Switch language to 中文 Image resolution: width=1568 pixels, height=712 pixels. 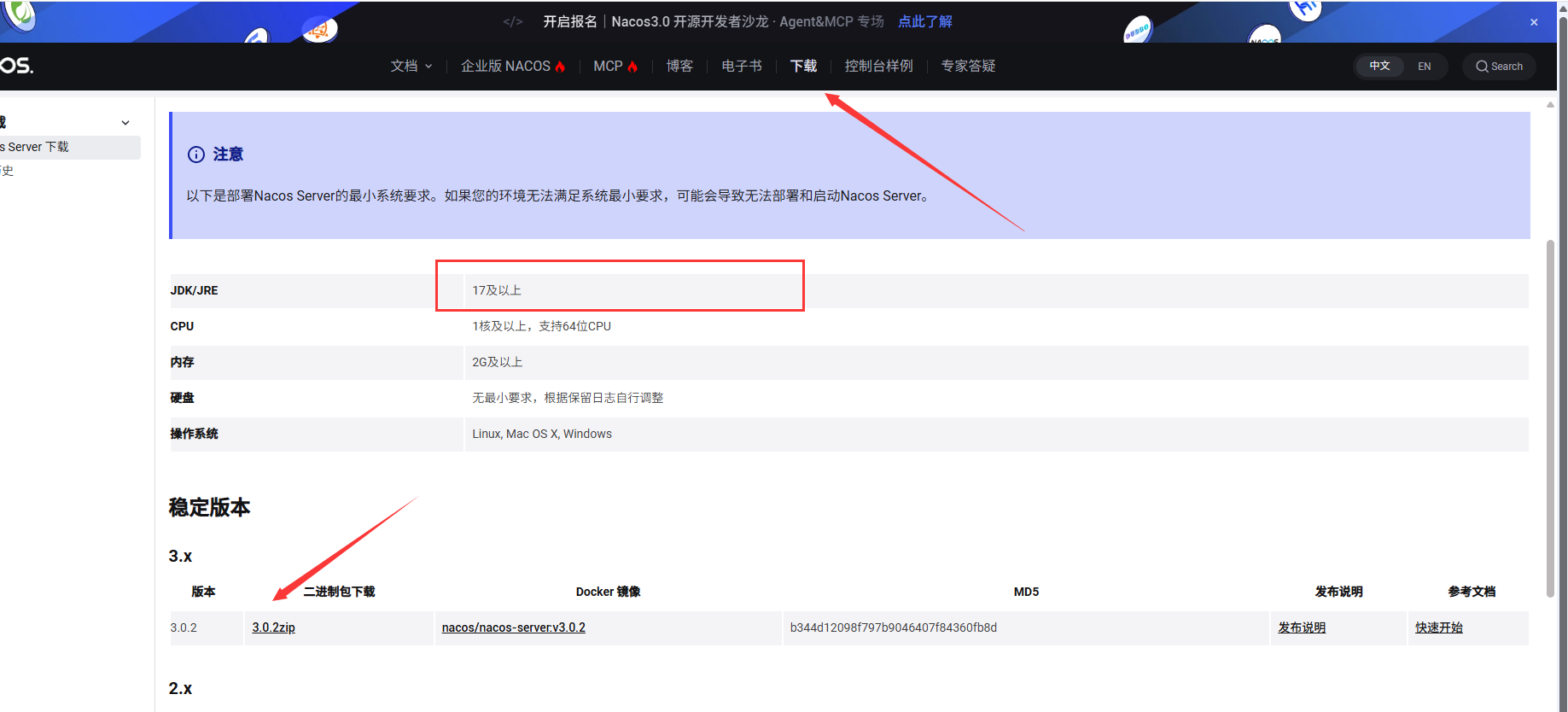click(x=1379, y=66)
